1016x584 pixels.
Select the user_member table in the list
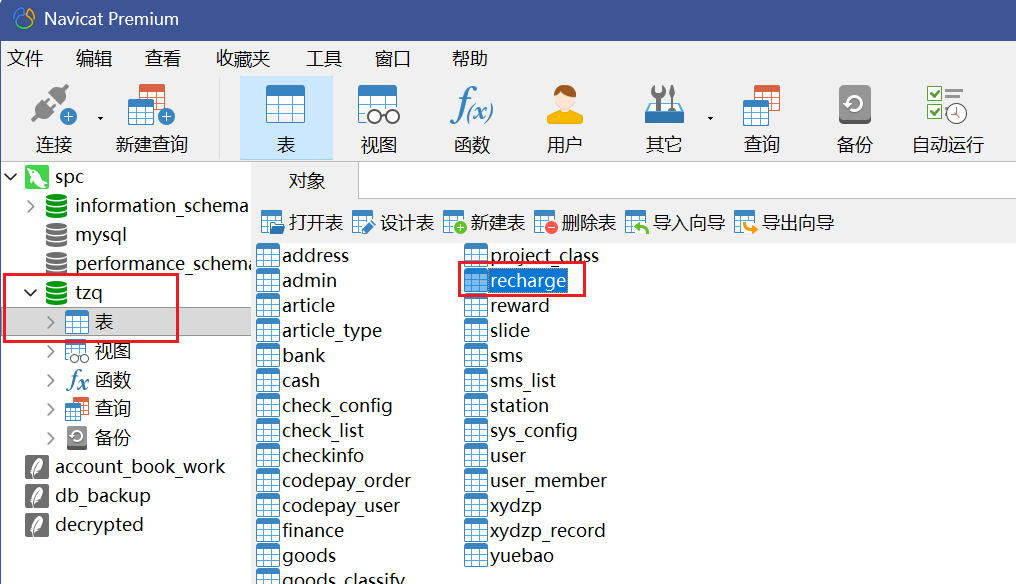pyautogui.click(x=547, y=481)
